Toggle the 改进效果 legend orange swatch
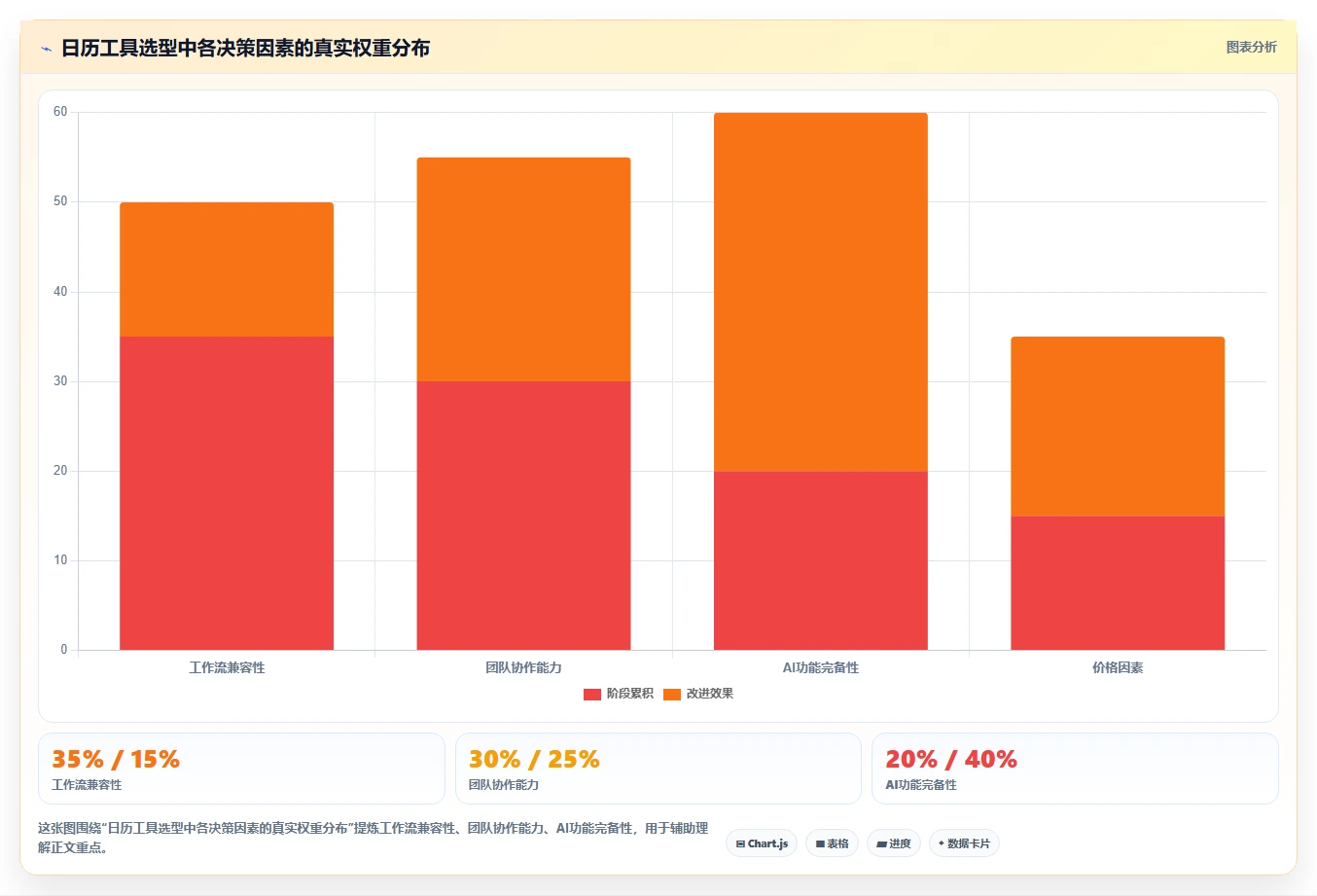1317x896 pixels. click(672, 694)
